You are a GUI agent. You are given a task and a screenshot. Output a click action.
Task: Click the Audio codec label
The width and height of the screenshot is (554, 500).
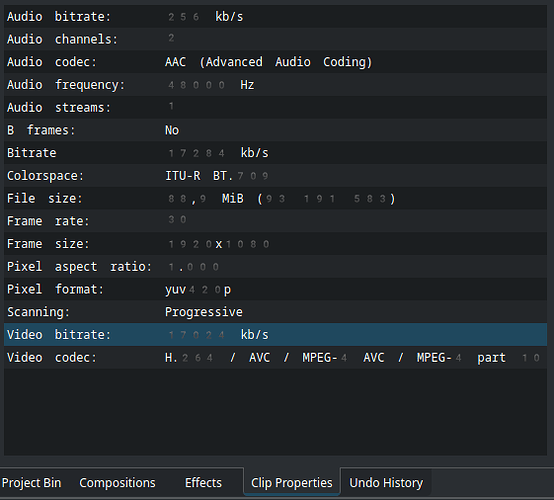point(52,62)
